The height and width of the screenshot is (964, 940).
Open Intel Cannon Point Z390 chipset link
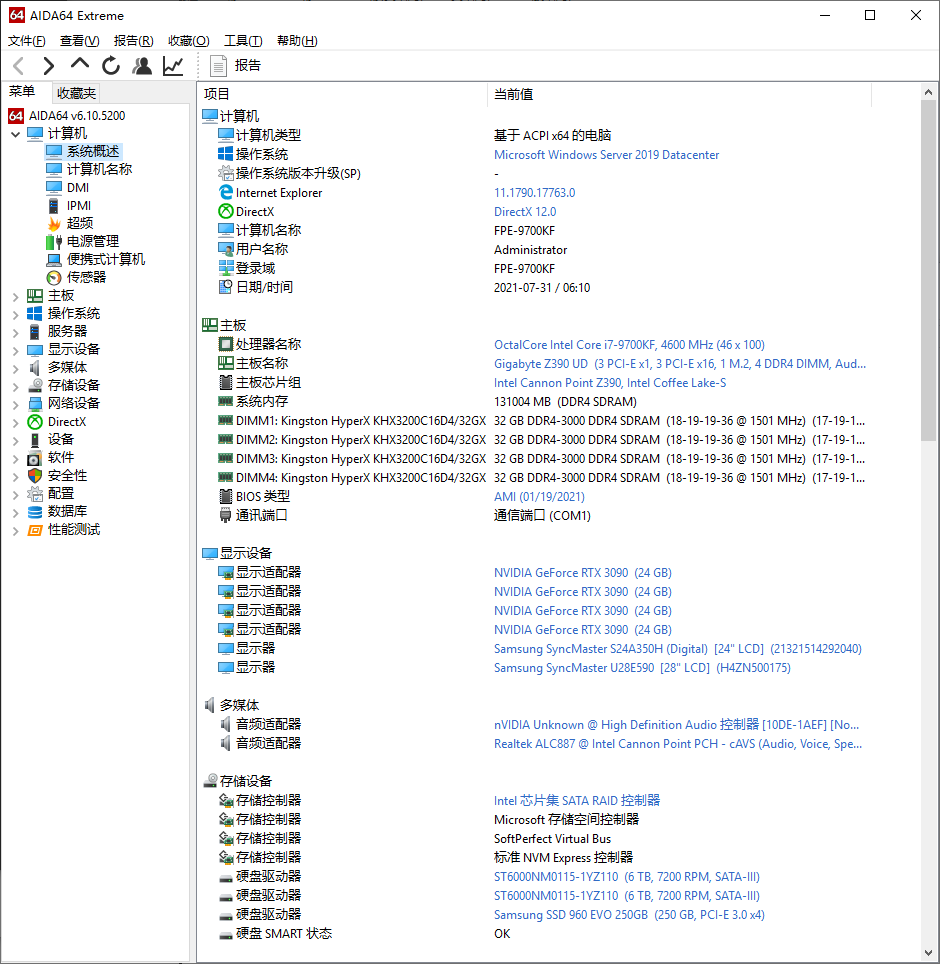[610, 383]
